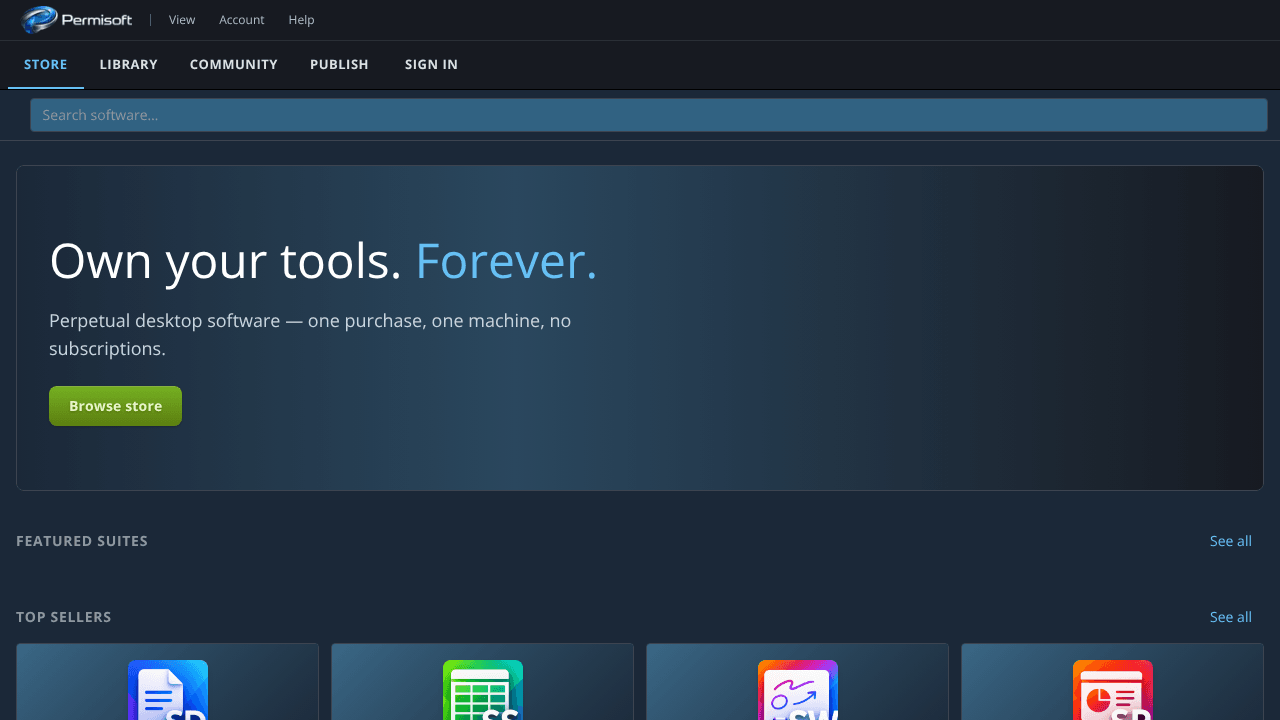Focus the Search software field
This screenshot has height=720, width=1280.
[649, 115]
